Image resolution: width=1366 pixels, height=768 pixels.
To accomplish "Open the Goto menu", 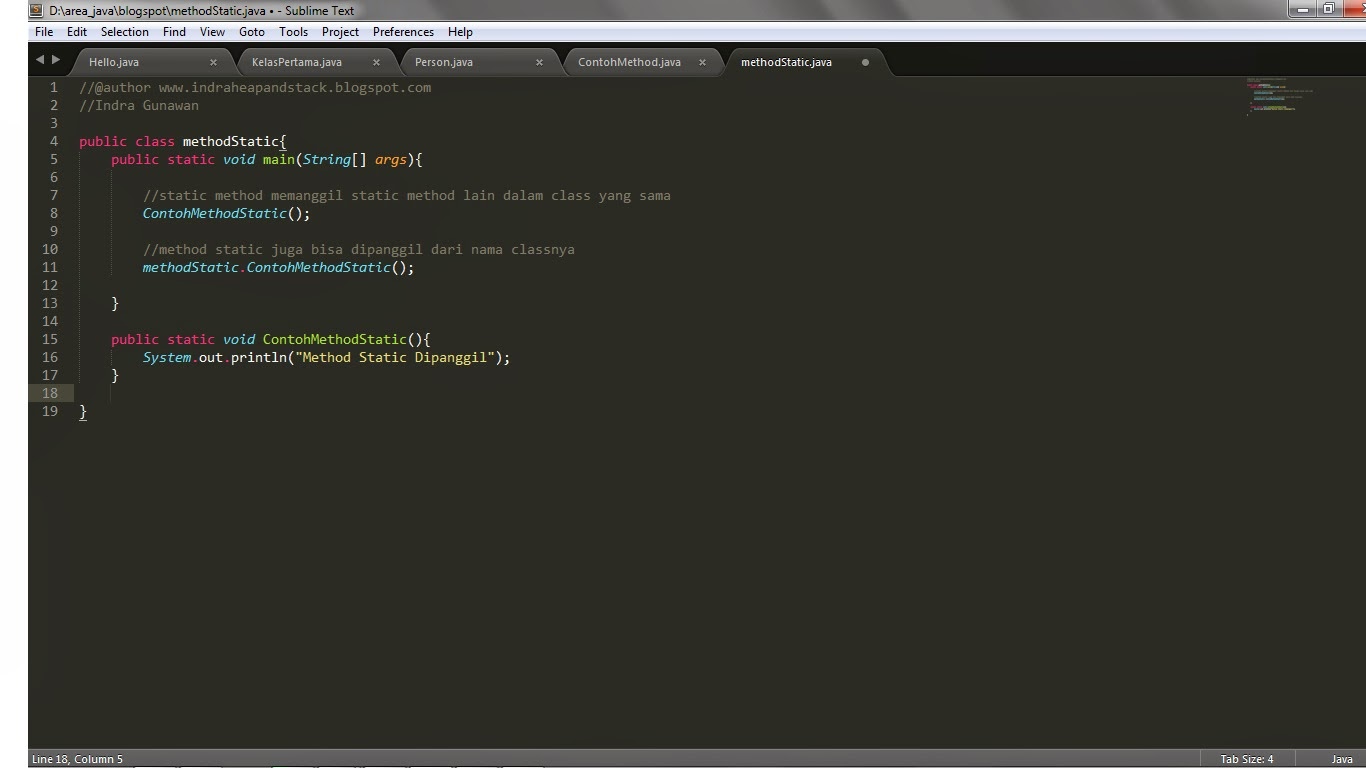I will coord(252,32).
